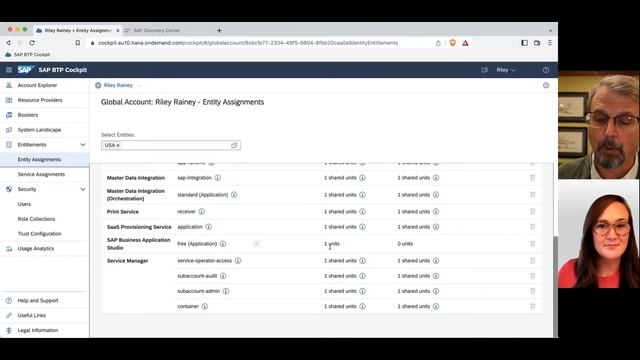Collapse the Security section

click(x=83, y=189)
